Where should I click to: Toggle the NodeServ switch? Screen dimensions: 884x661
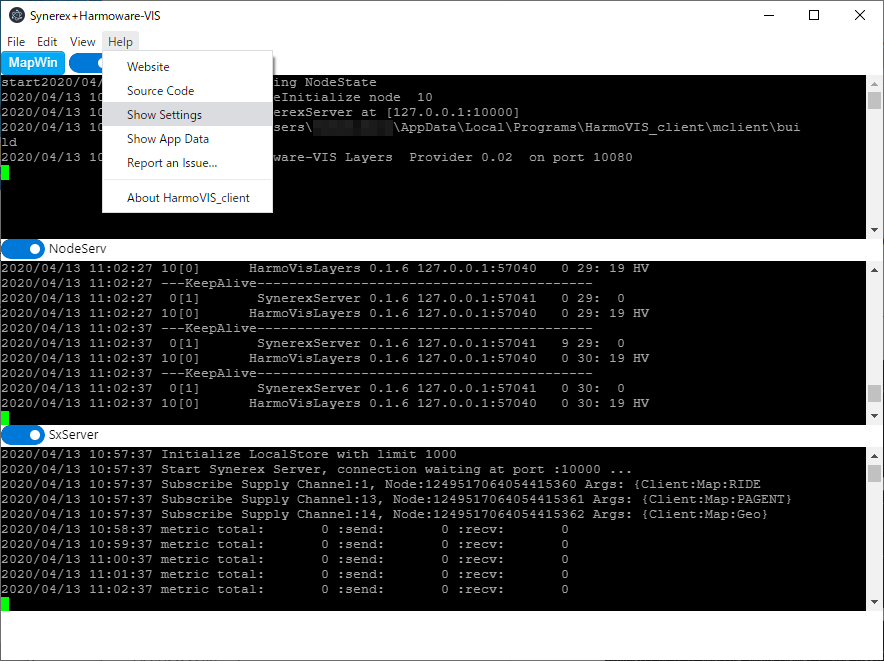click(23, 249)
